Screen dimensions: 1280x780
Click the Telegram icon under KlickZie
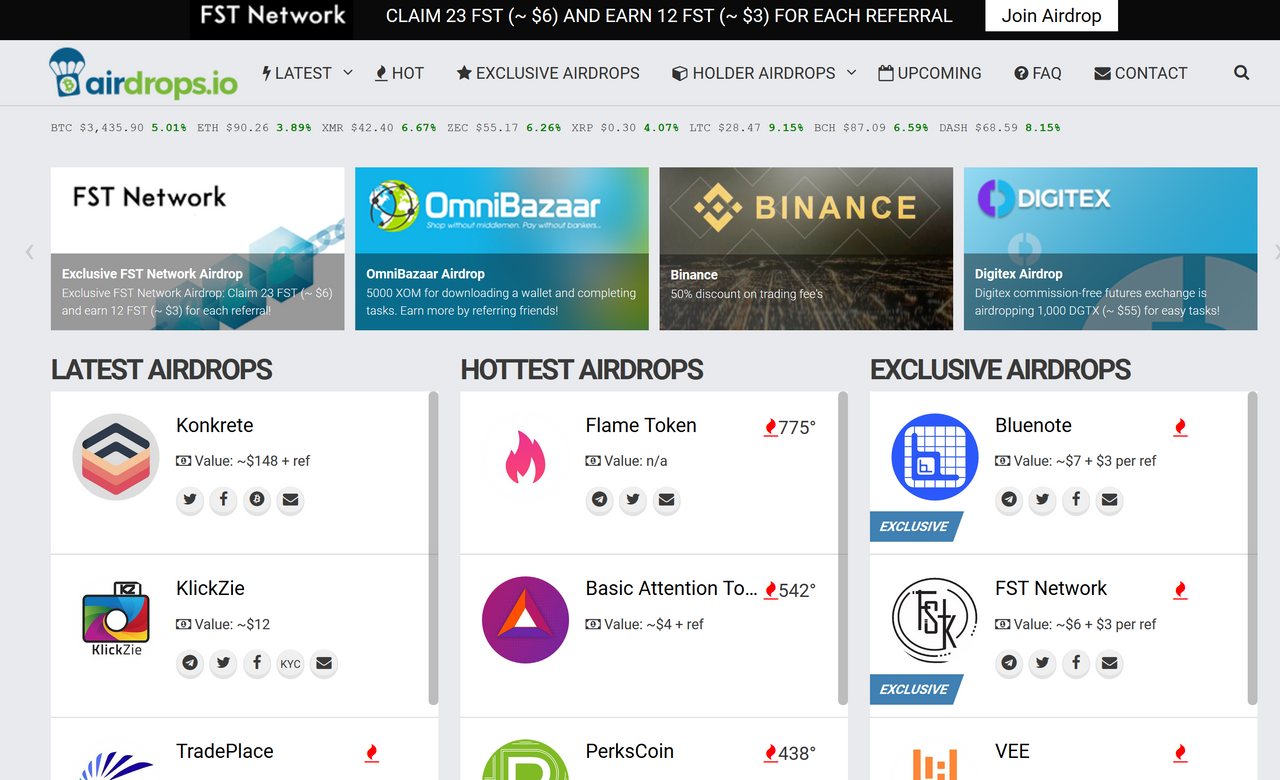coord(190,662)
